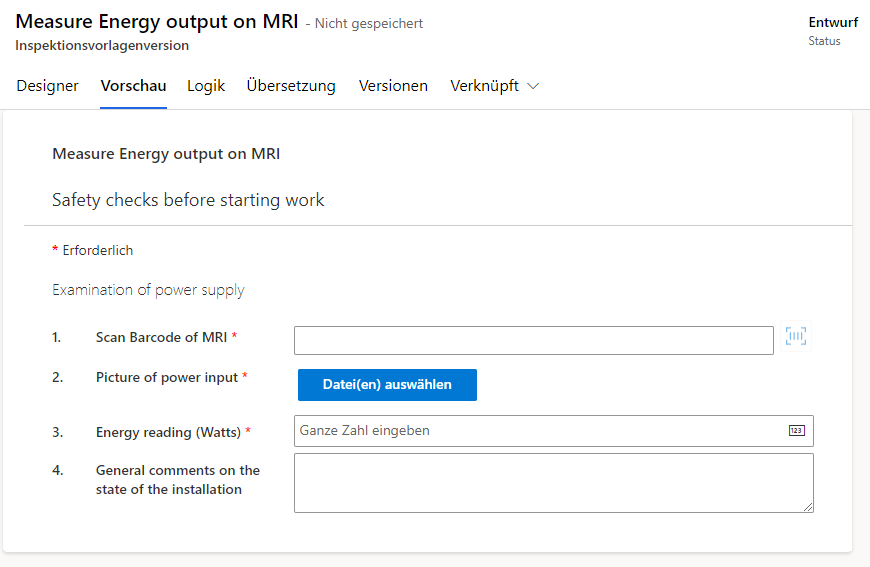The height and width of the screenshot is (567, 870).
Task: Go to the Übersetzung tab
Action: point(291,86)
